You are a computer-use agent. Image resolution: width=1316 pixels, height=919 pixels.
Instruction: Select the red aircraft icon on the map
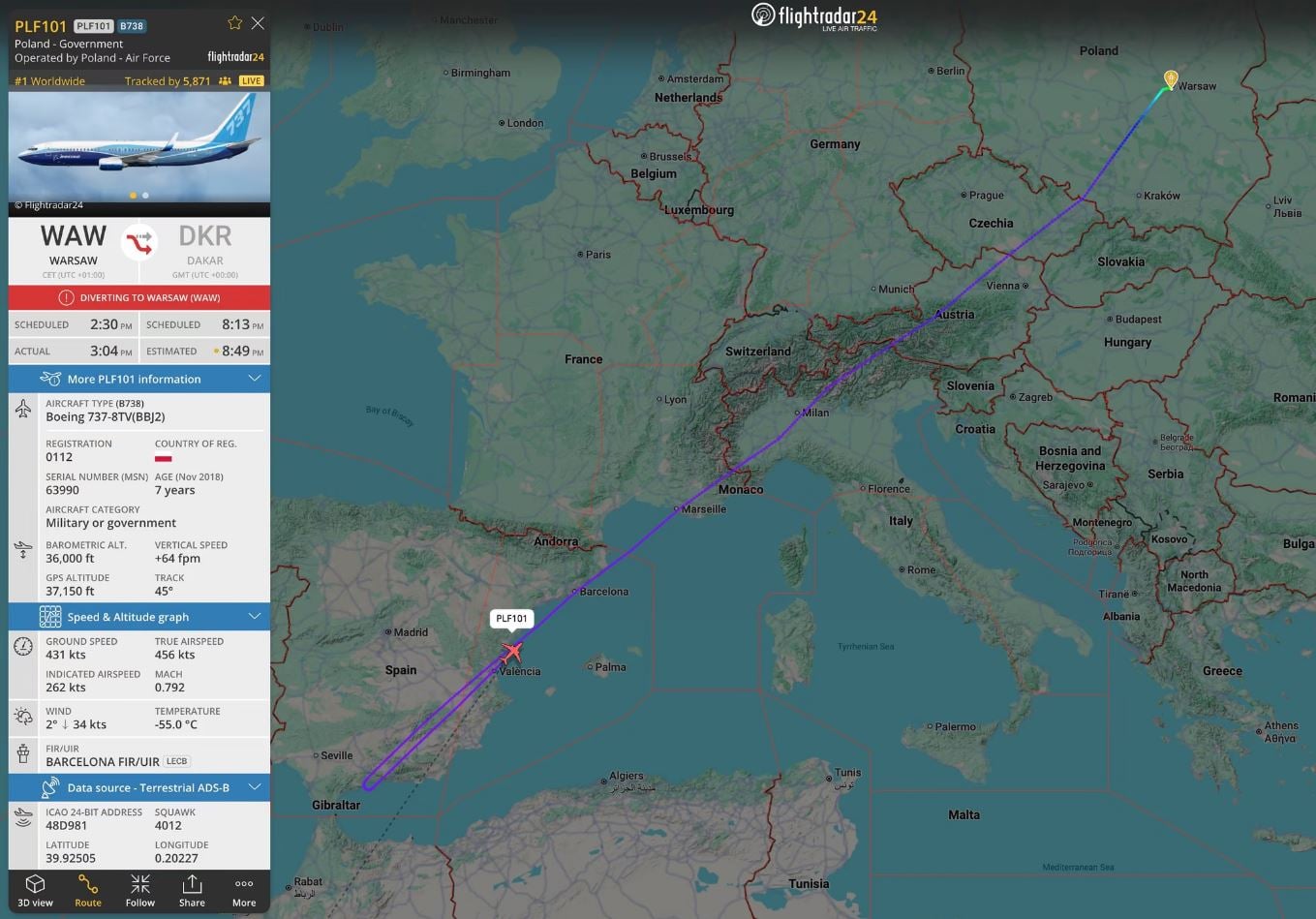[x=511, y=651]
